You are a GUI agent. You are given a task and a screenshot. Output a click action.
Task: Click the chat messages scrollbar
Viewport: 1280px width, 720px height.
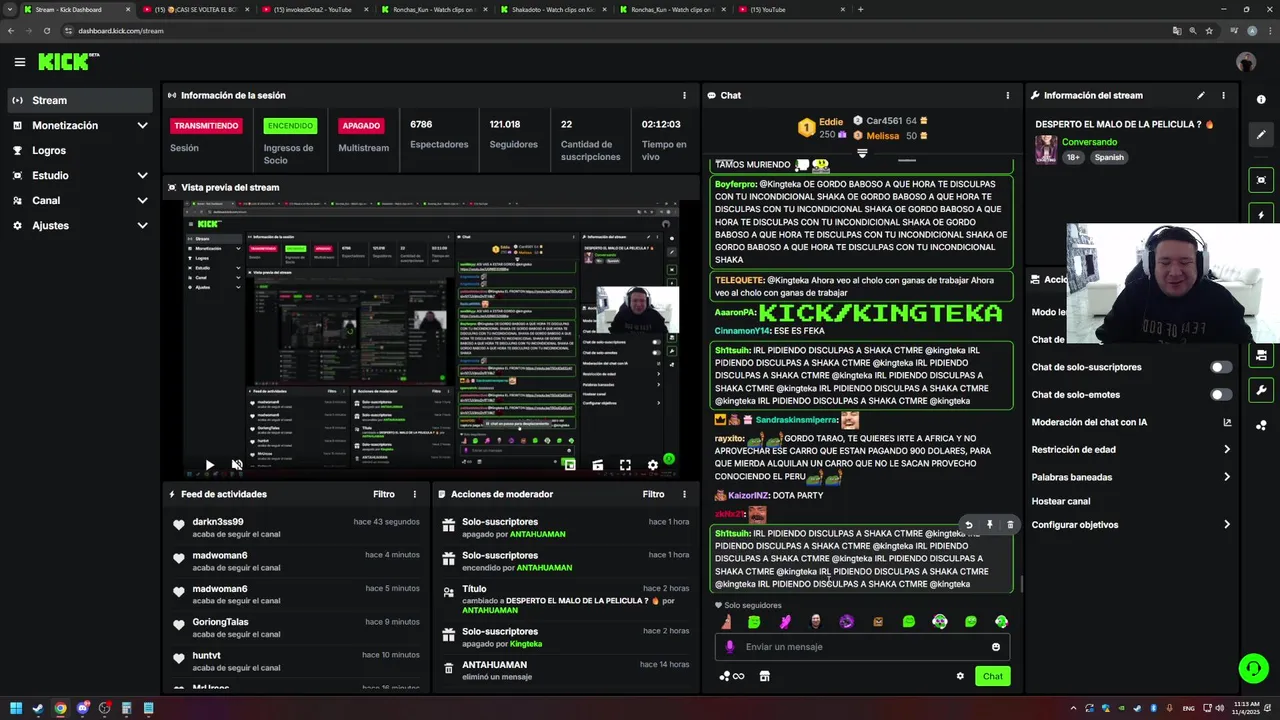pyautogui.click(x=1021, y=584)
